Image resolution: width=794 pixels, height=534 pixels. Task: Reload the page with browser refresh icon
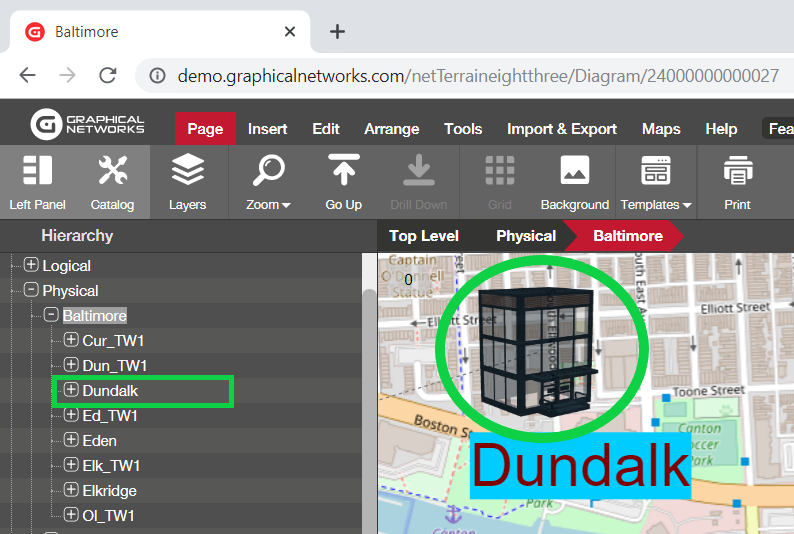click(x=108, y=75)
